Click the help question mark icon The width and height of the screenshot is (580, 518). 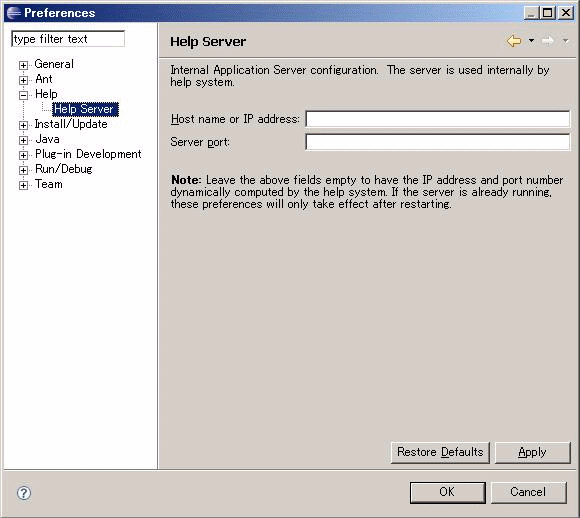point(24,493)
